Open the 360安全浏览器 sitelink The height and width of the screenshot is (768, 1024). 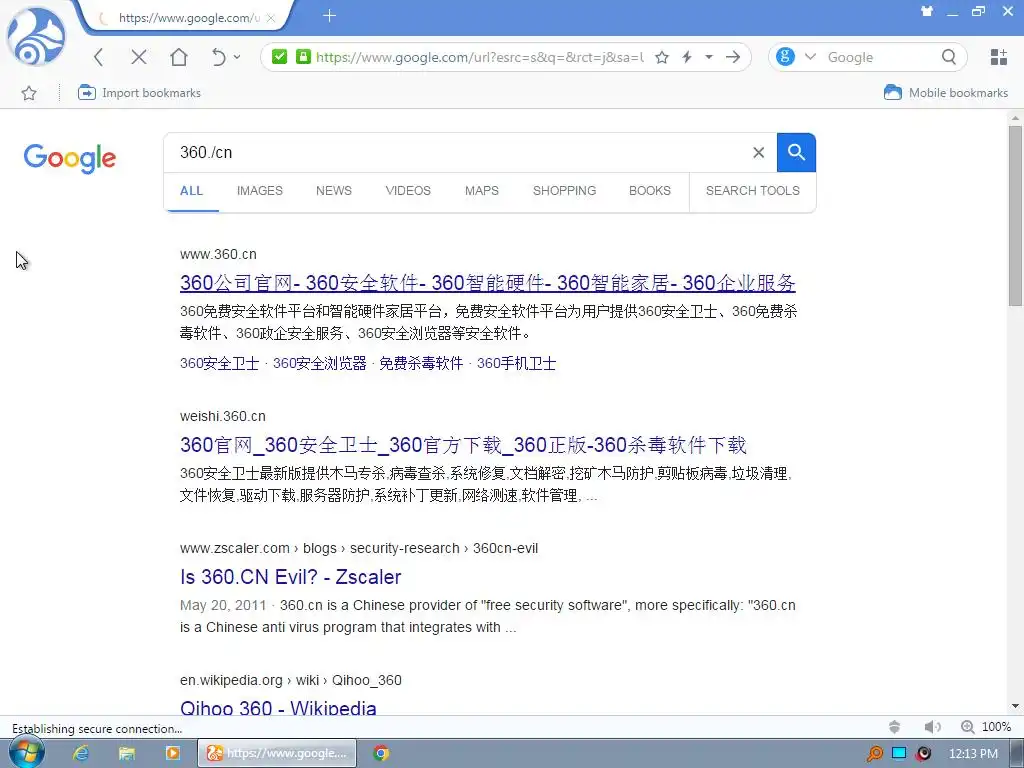pyautogui.click(x=319, y=363)
